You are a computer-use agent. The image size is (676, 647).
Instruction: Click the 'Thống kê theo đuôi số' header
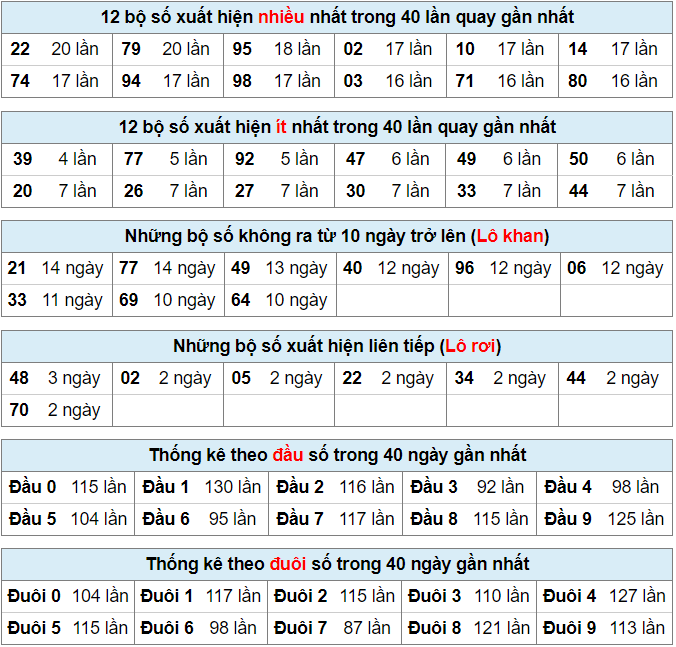337,564
